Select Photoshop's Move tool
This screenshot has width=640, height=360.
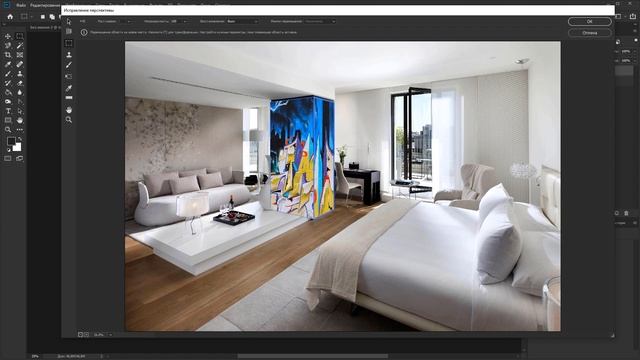pos(8,36)
